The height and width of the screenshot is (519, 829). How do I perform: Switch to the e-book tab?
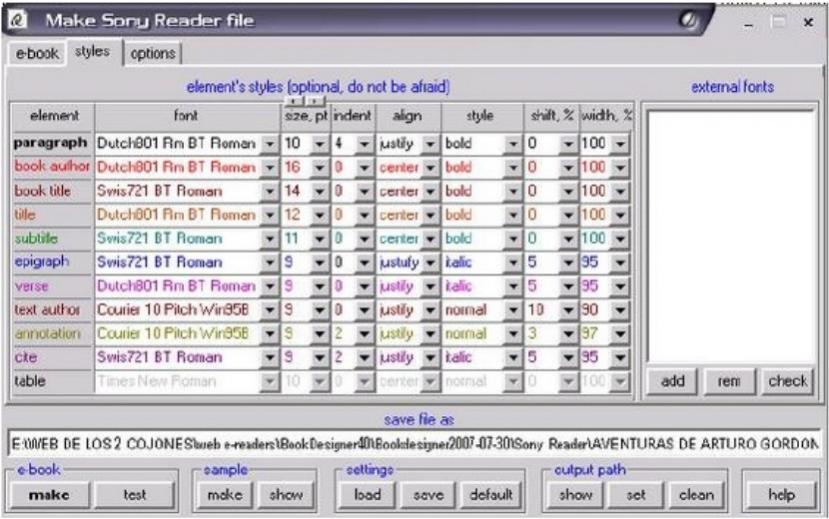coord(37,53)
